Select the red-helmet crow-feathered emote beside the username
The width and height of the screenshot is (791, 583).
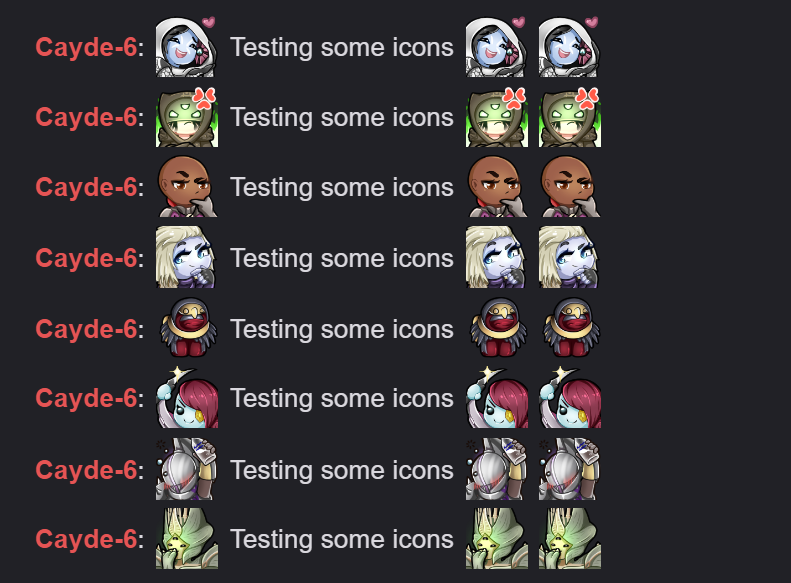(189, 328)
